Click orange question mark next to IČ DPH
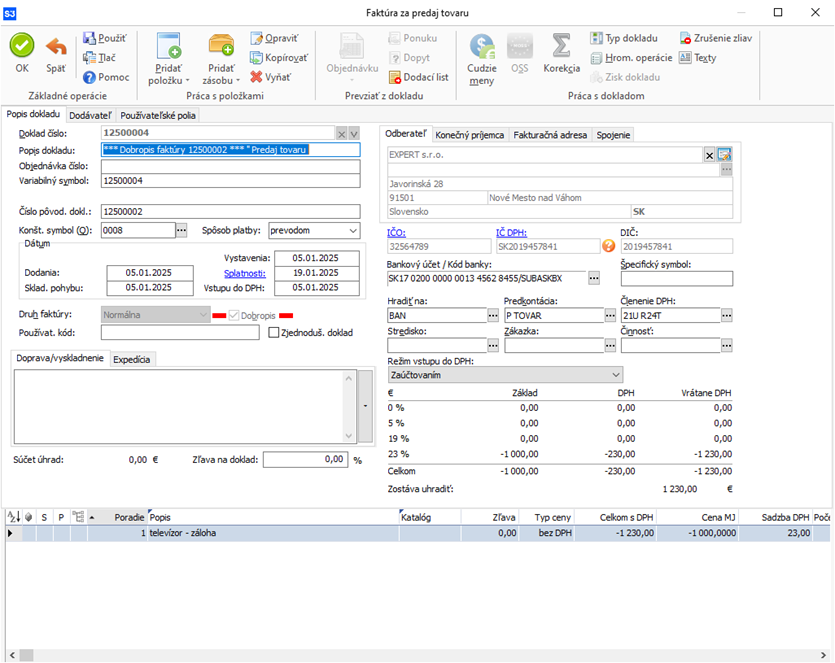The image size is (835, 663). click(x=608, y=246)
